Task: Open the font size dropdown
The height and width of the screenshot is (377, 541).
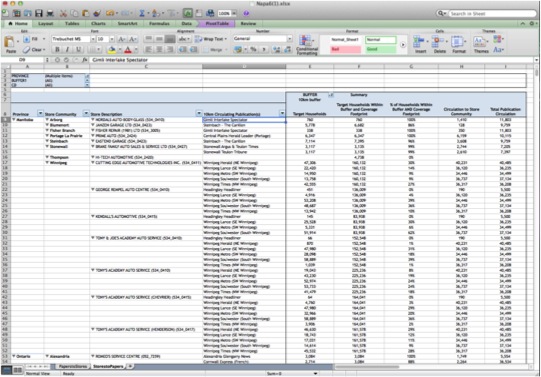Action: click(x=112, y=39)
